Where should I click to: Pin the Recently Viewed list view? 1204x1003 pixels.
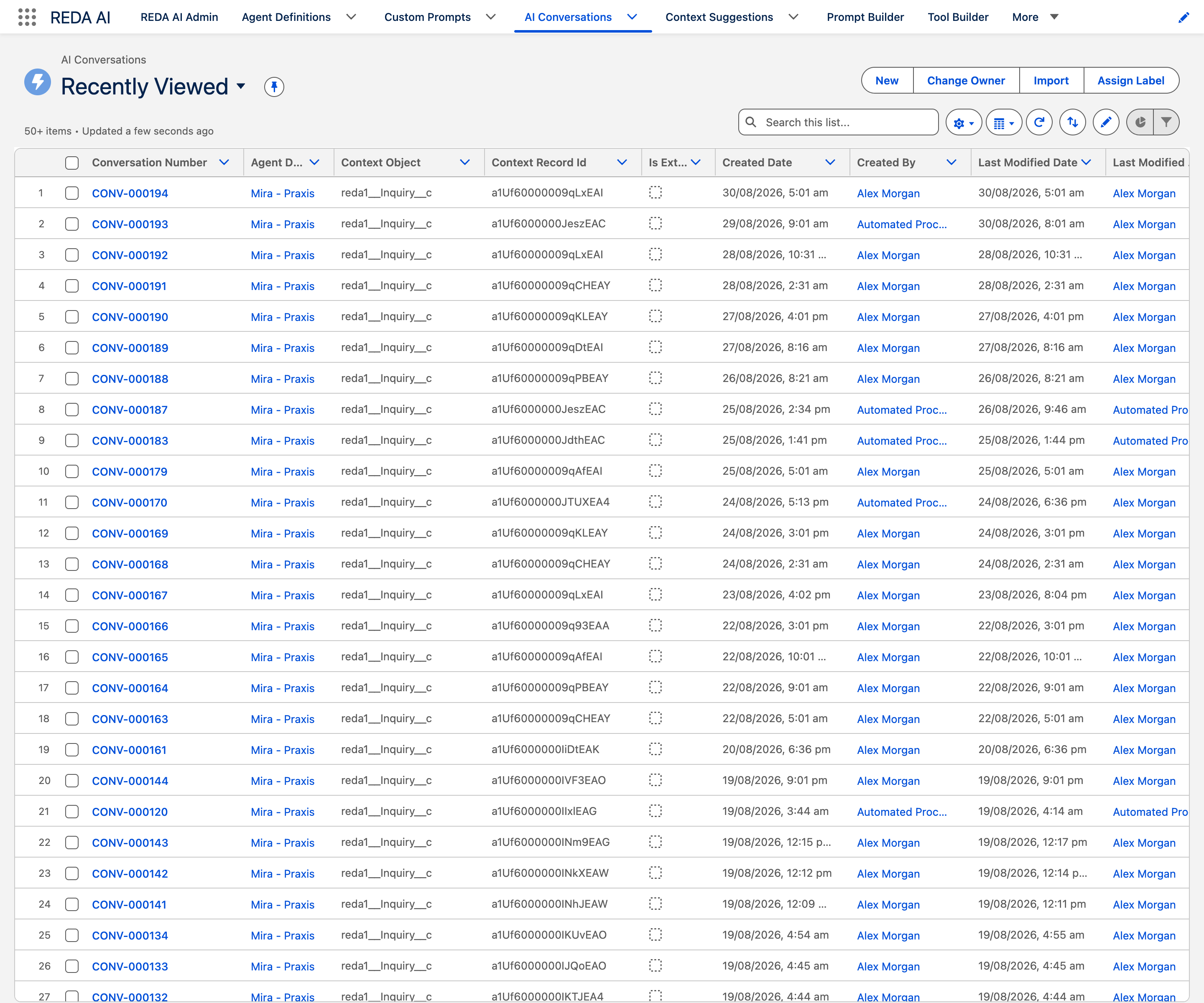pyautogui.click(x=274, y=87)
